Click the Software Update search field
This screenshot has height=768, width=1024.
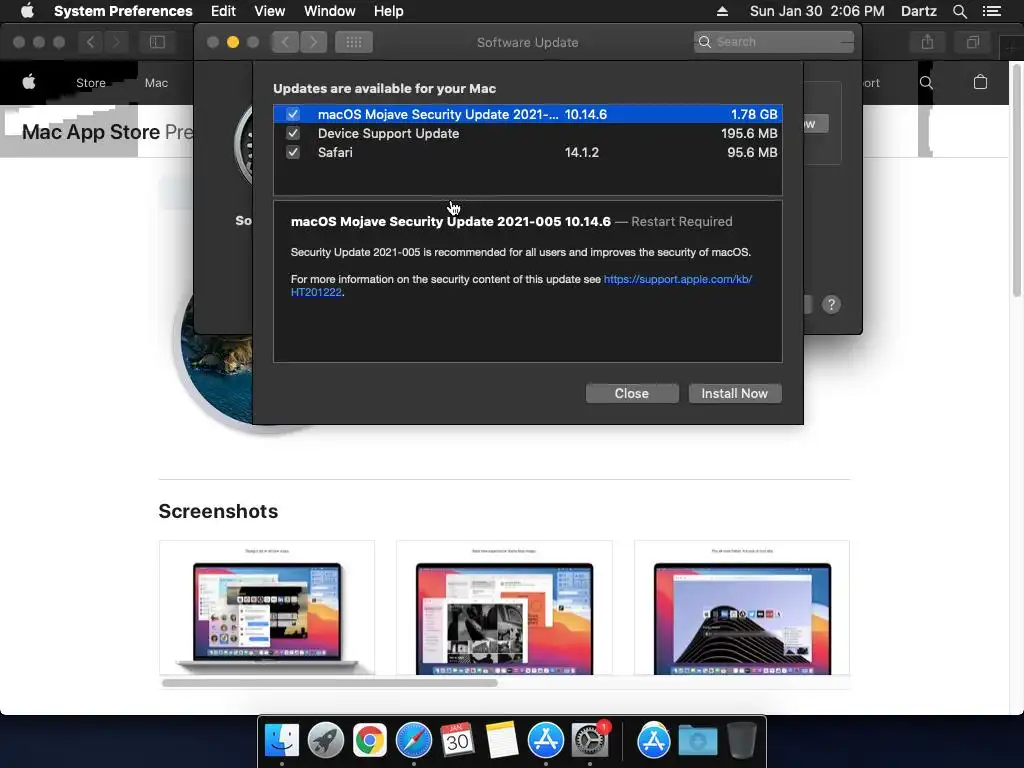coord(774,42)
